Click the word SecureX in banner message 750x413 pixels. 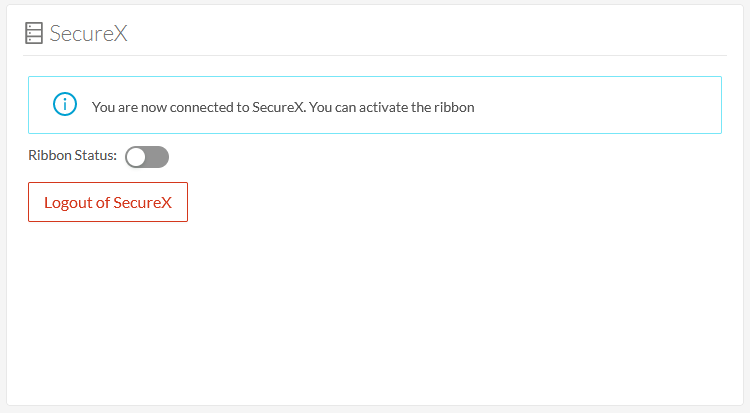(278, 107)
